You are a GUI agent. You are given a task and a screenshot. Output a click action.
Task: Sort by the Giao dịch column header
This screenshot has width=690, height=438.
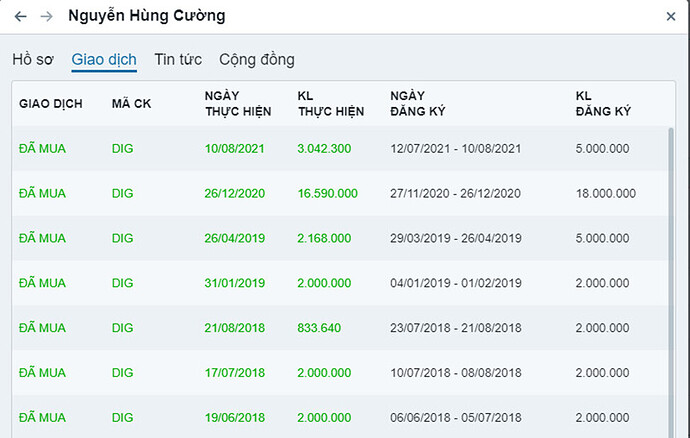50,103
